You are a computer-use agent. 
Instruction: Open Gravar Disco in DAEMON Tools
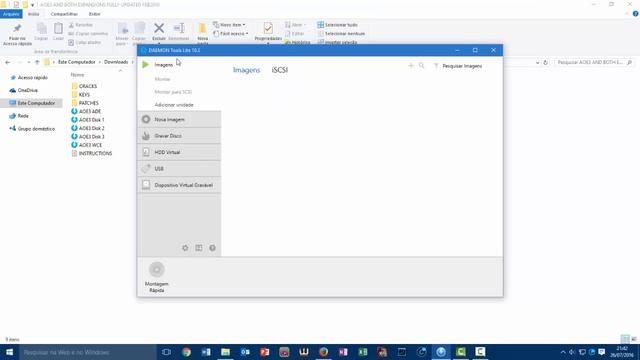coord(179,136)
